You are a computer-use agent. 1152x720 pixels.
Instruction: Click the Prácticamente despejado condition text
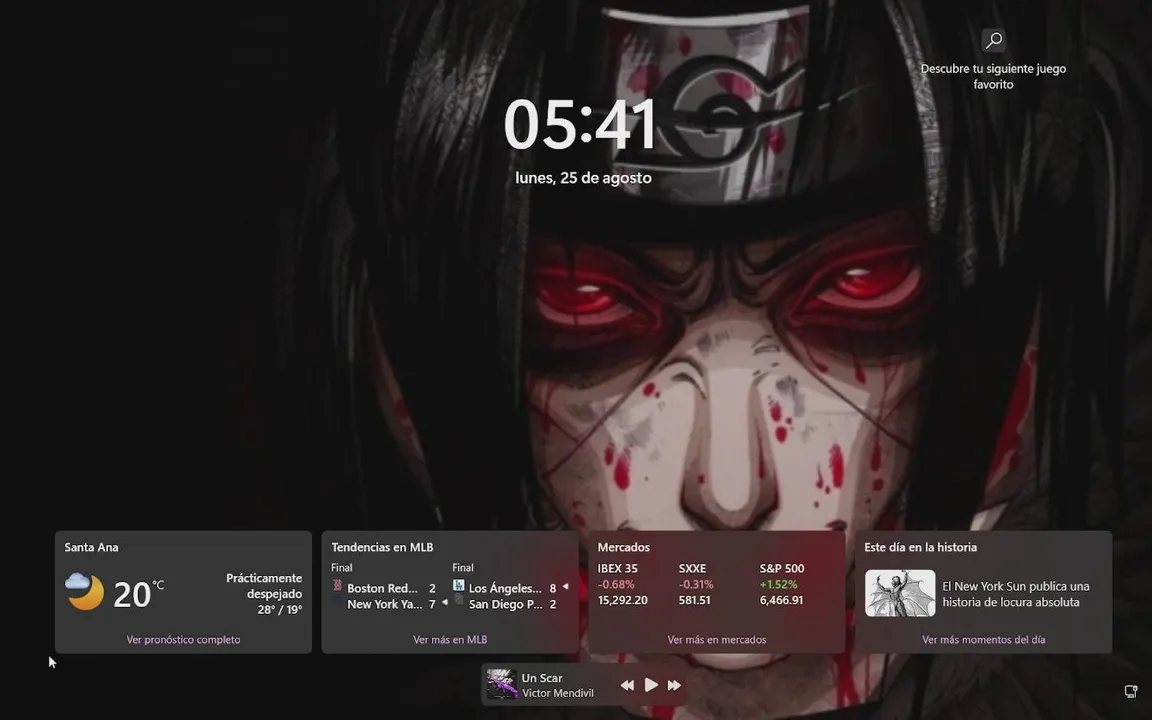(264, 586)
